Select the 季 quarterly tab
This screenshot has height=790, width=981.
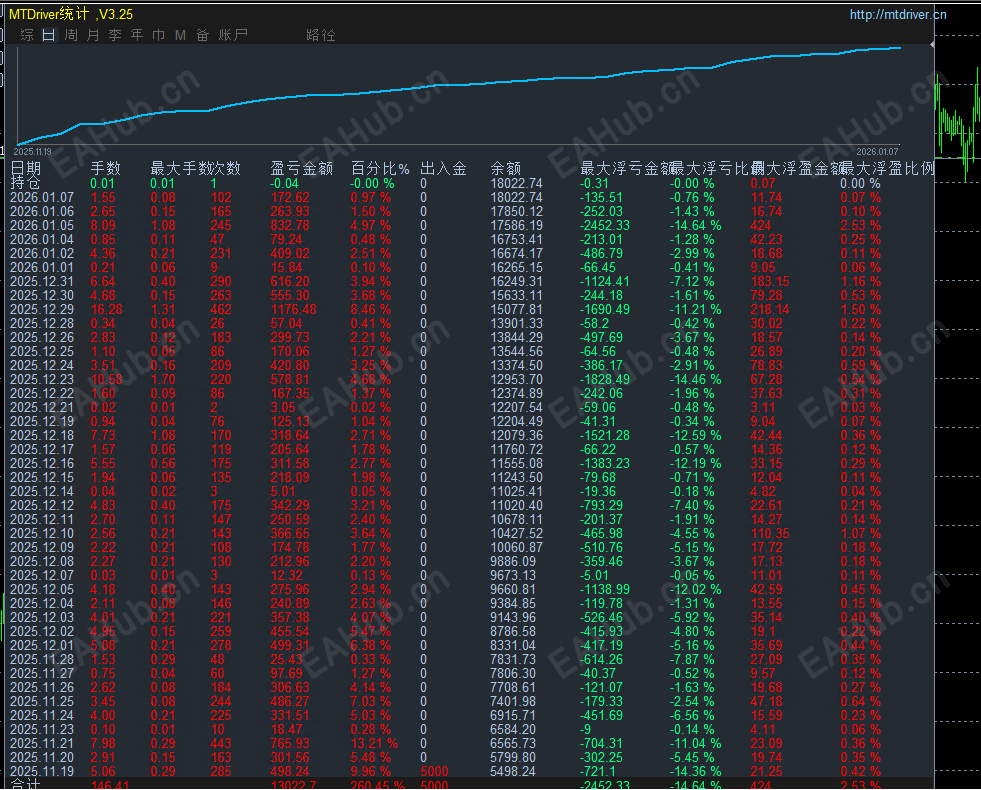[x=115, y=35]
